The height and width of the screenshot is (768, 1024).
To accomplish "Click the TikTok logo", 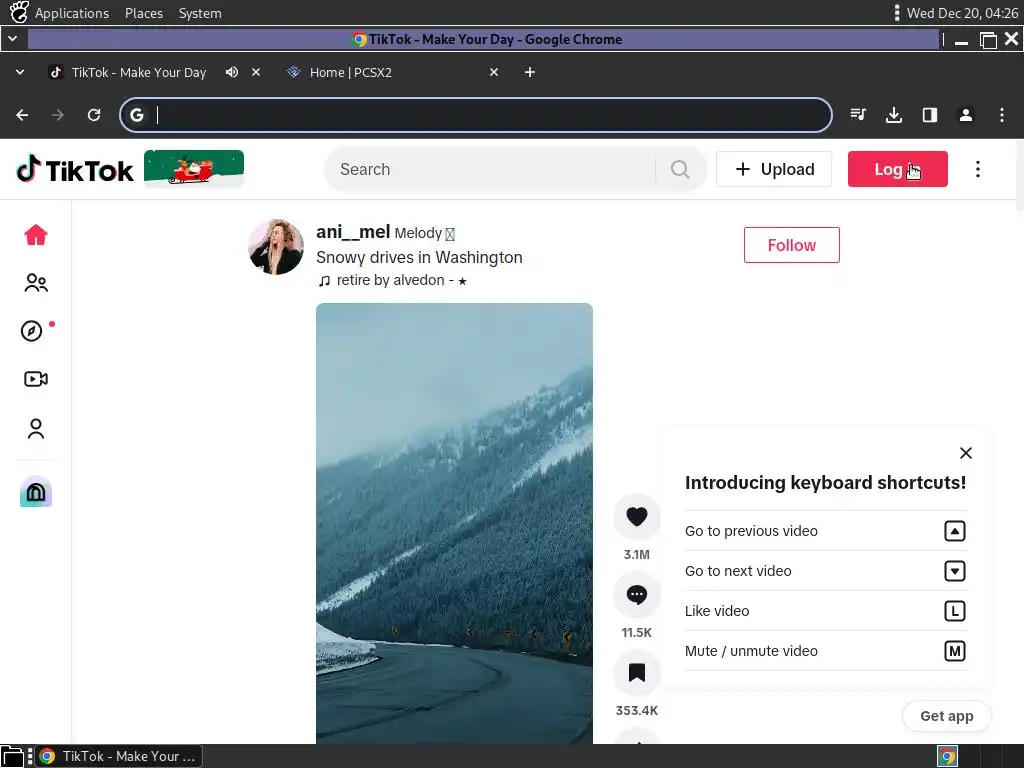I will click(x=74, y=170).
